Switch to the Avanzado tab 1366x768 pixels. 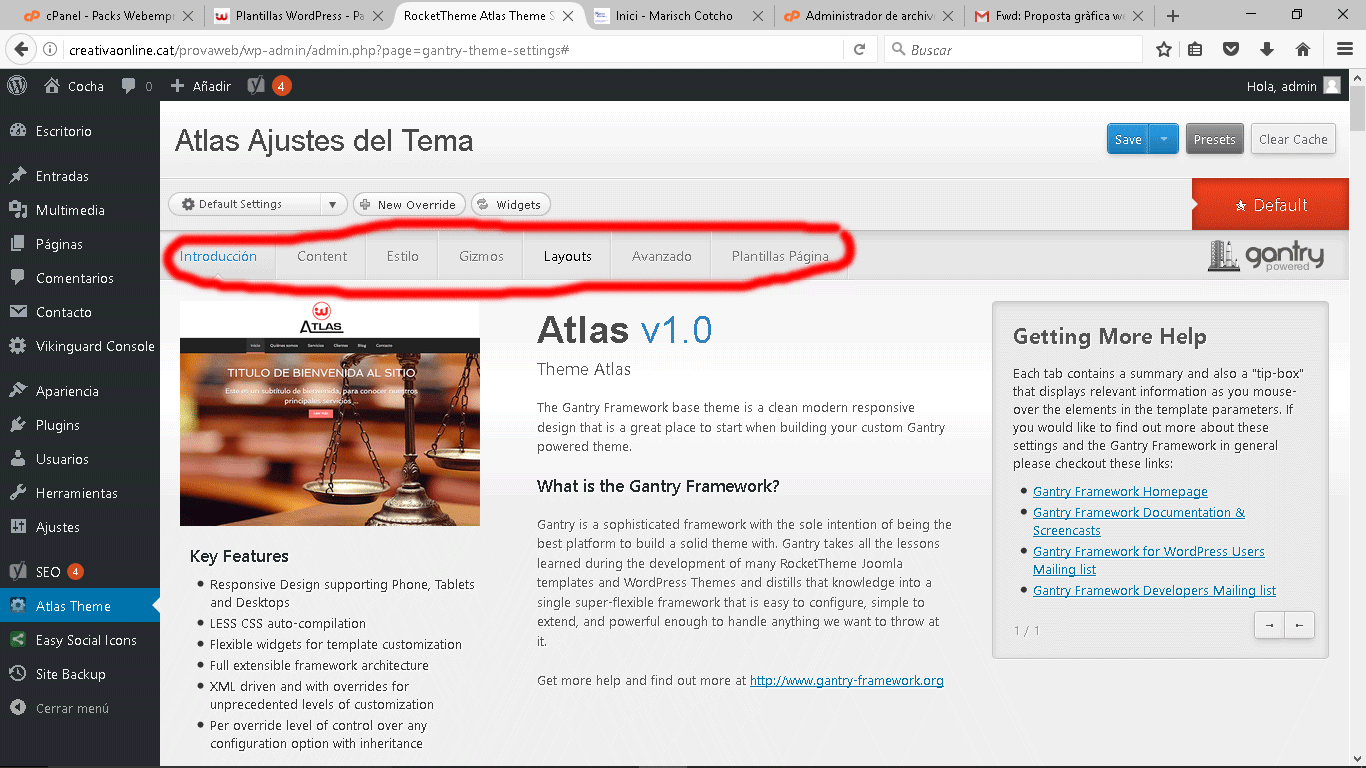point(662,256)
